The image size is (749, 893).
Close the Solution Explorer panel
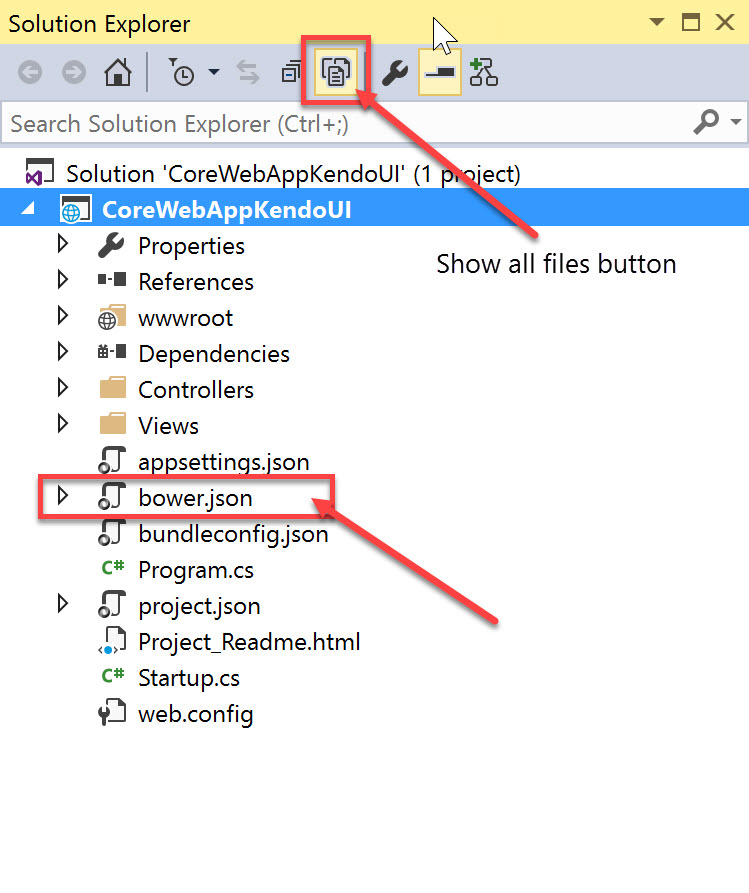[x=725, y=22]
